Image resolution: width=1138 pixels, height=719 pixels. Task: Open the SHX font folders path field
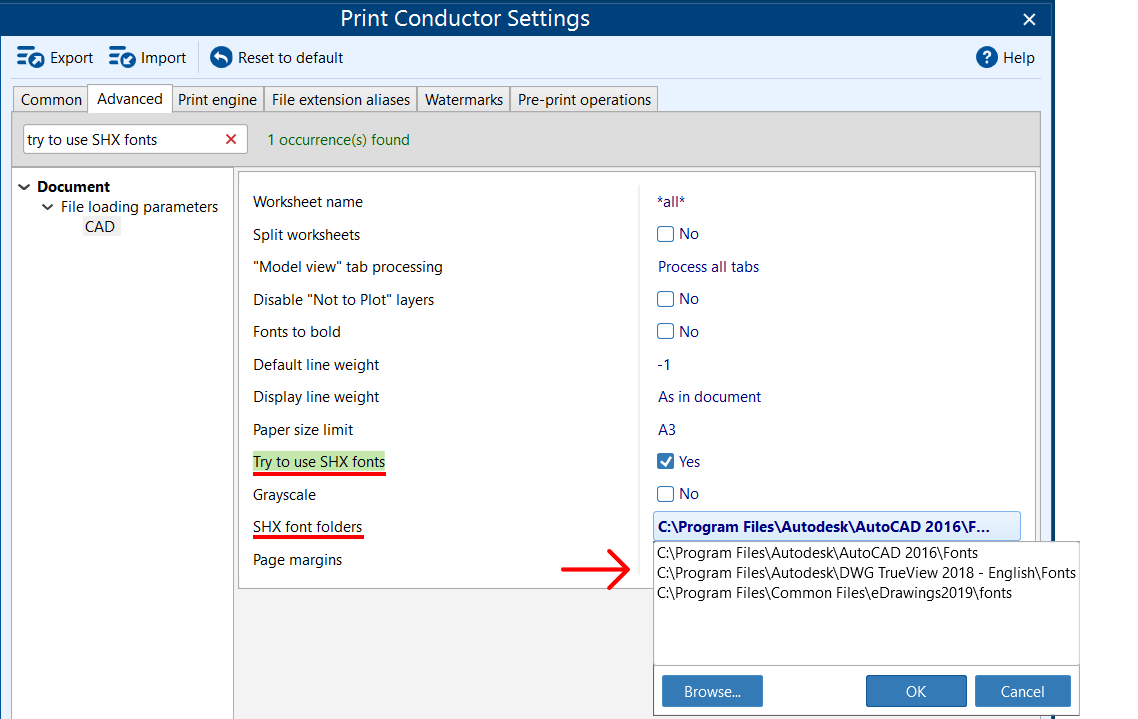point(836,527)
